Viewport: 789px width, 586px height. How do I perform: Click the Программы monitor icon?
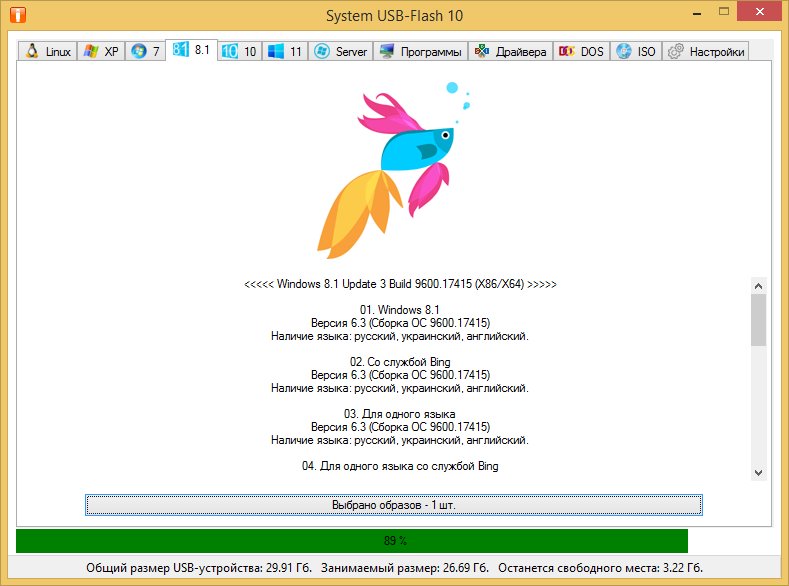pos(387,51)
